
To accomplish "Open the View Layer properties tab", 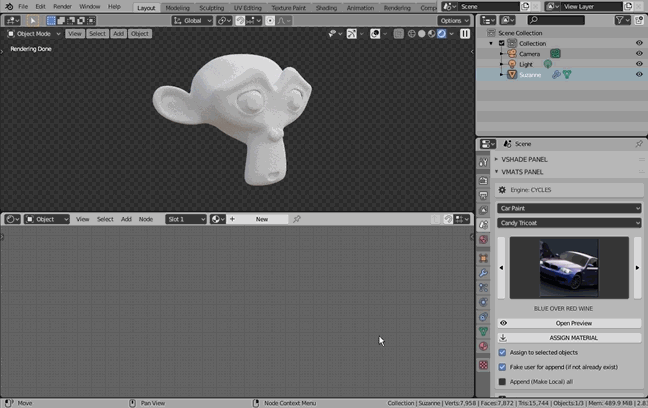I will click(483, 210).
